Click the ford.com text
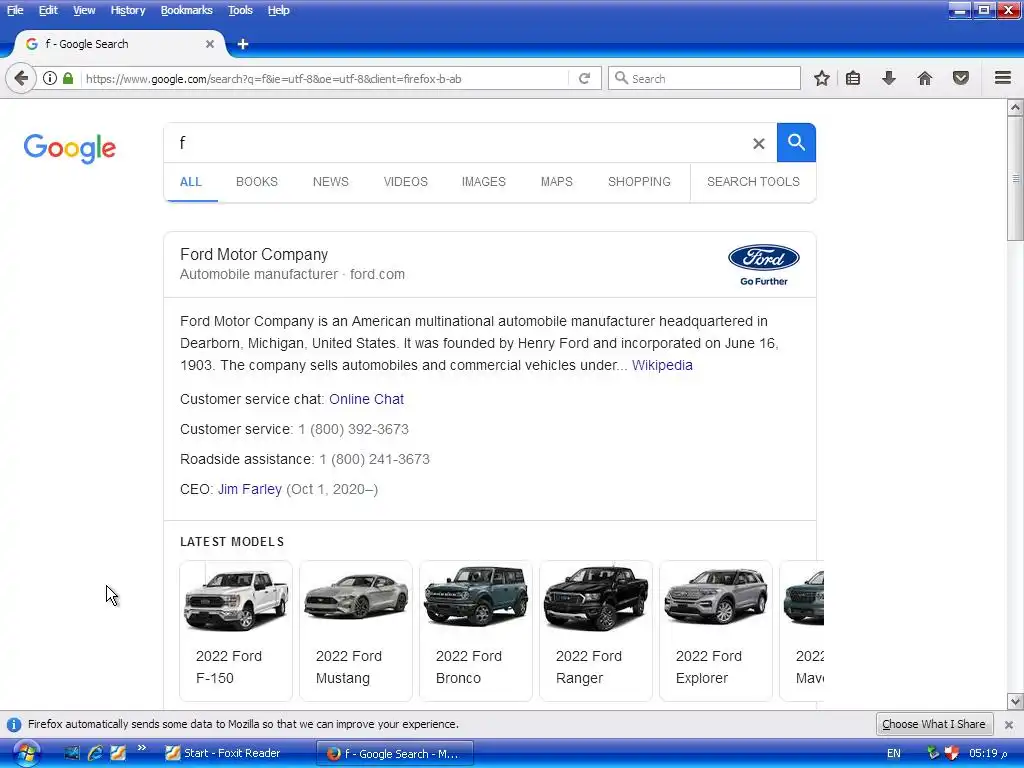This screenshot has height=768, width=1024. pos(377,275)
